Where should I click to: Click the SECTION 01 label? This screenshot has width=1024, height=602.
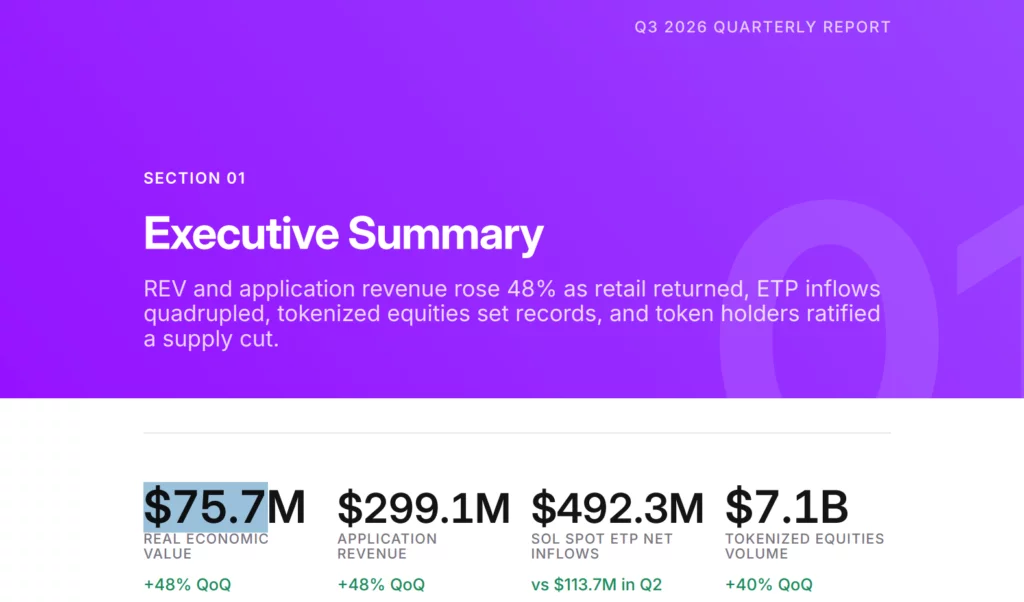(195, 178)
